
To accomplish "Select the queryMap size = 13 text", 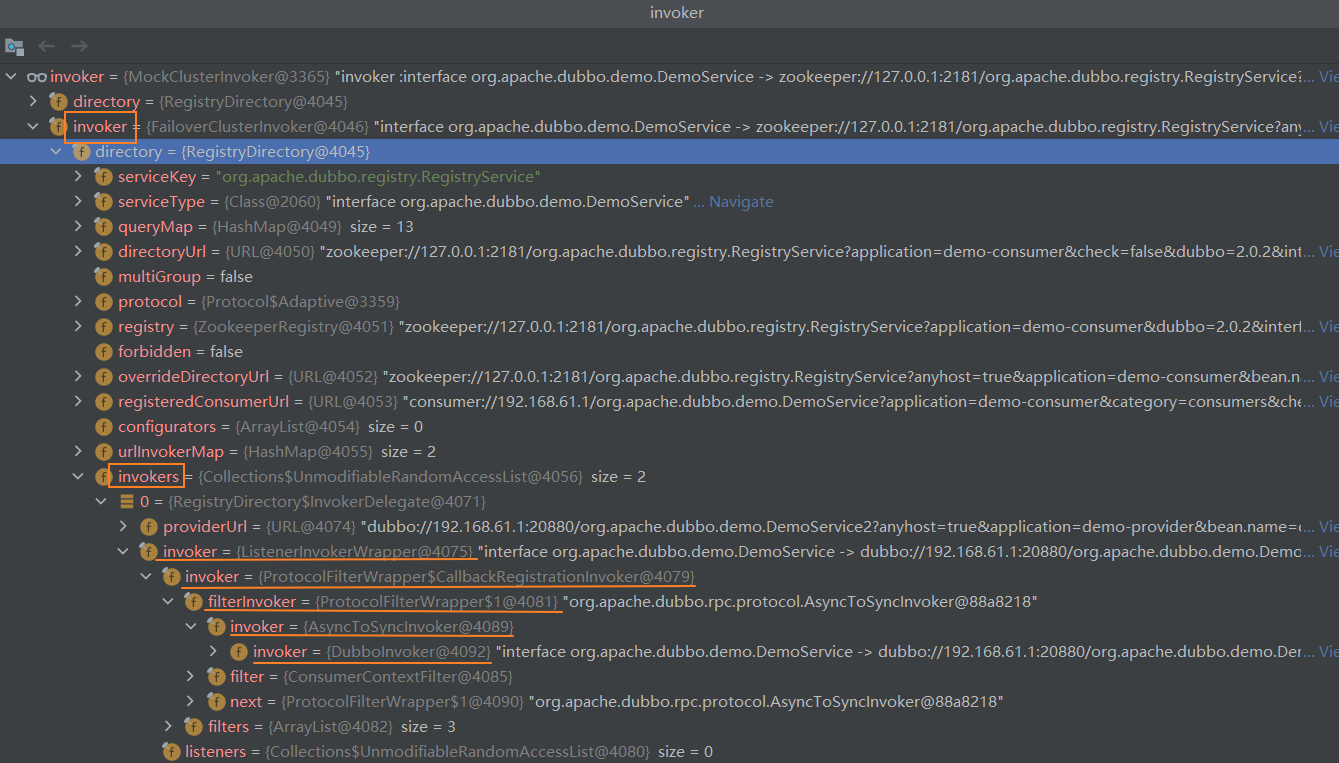I will coord(382,227).
